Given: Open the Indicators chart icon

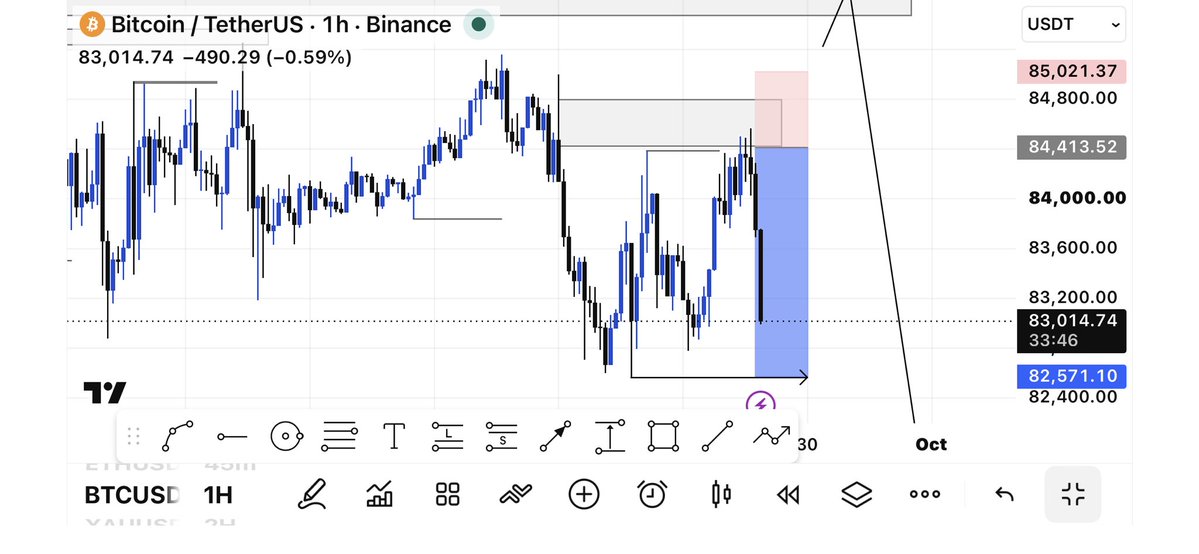Looking at the screenshot, I should [x=379, y=494].
